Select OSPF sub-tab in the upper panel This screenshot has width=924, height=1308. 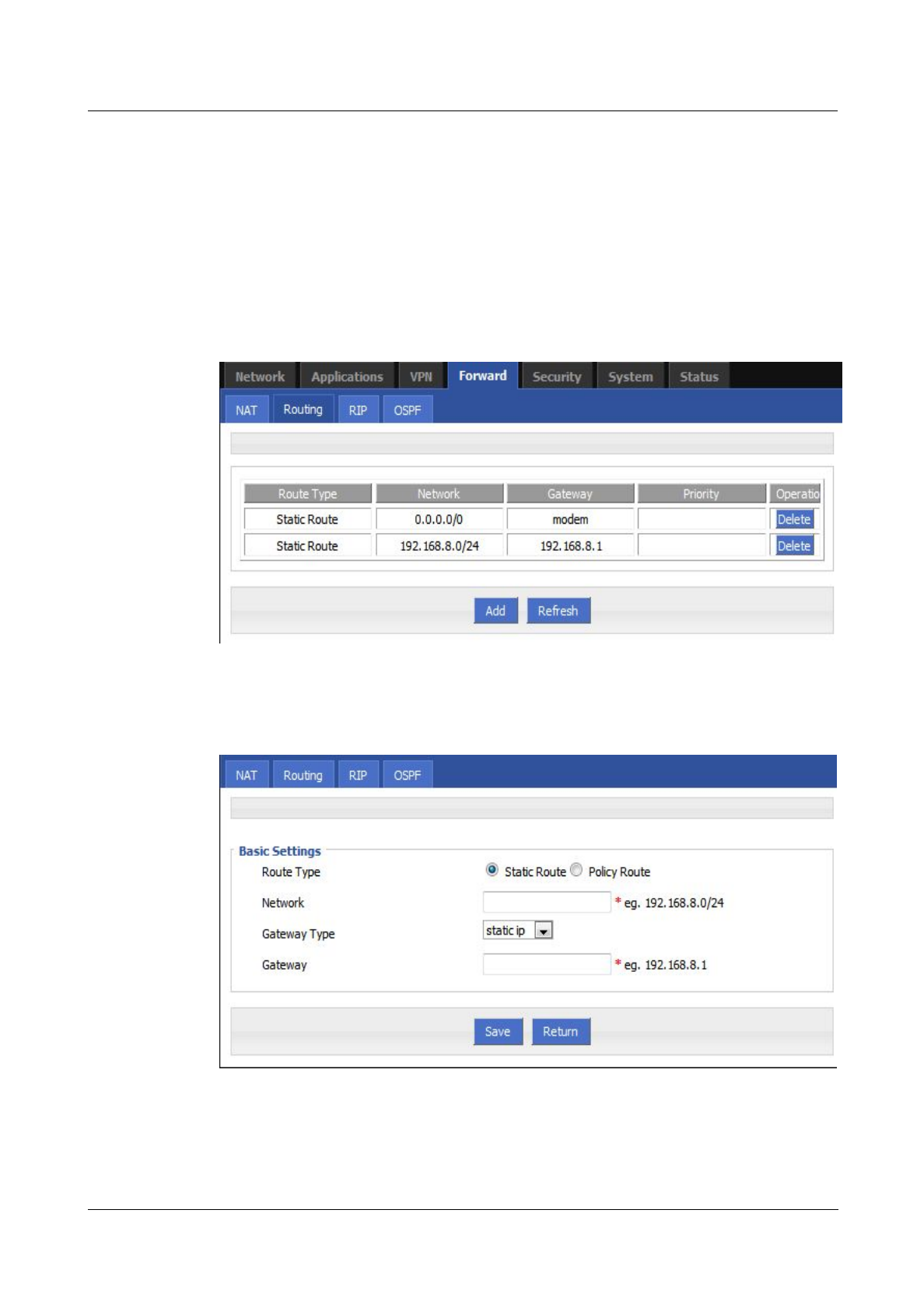coord(408,410)
